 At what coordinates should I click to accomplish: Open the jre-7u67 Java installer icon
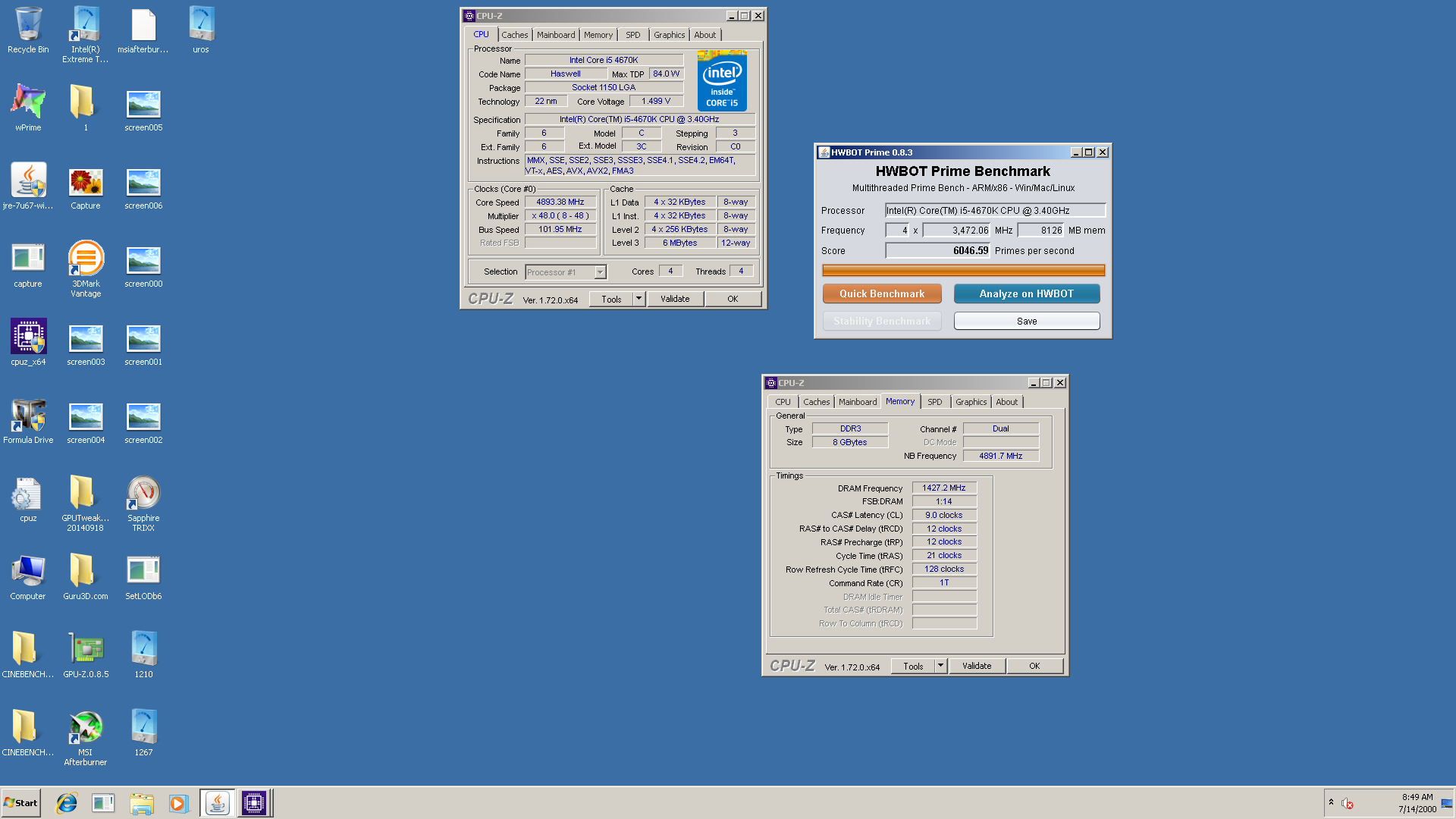tap(28, 186)
